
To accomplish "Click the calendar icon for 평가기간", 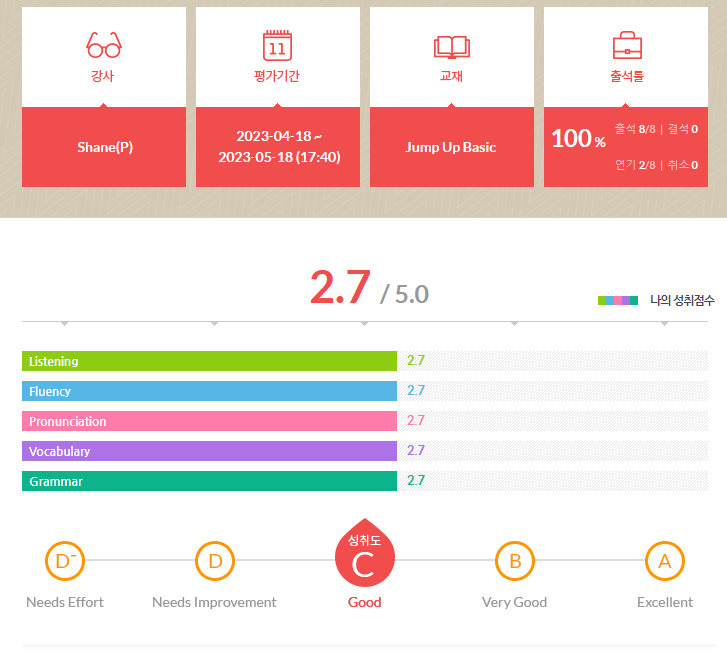I will click(x=277, y=46).
